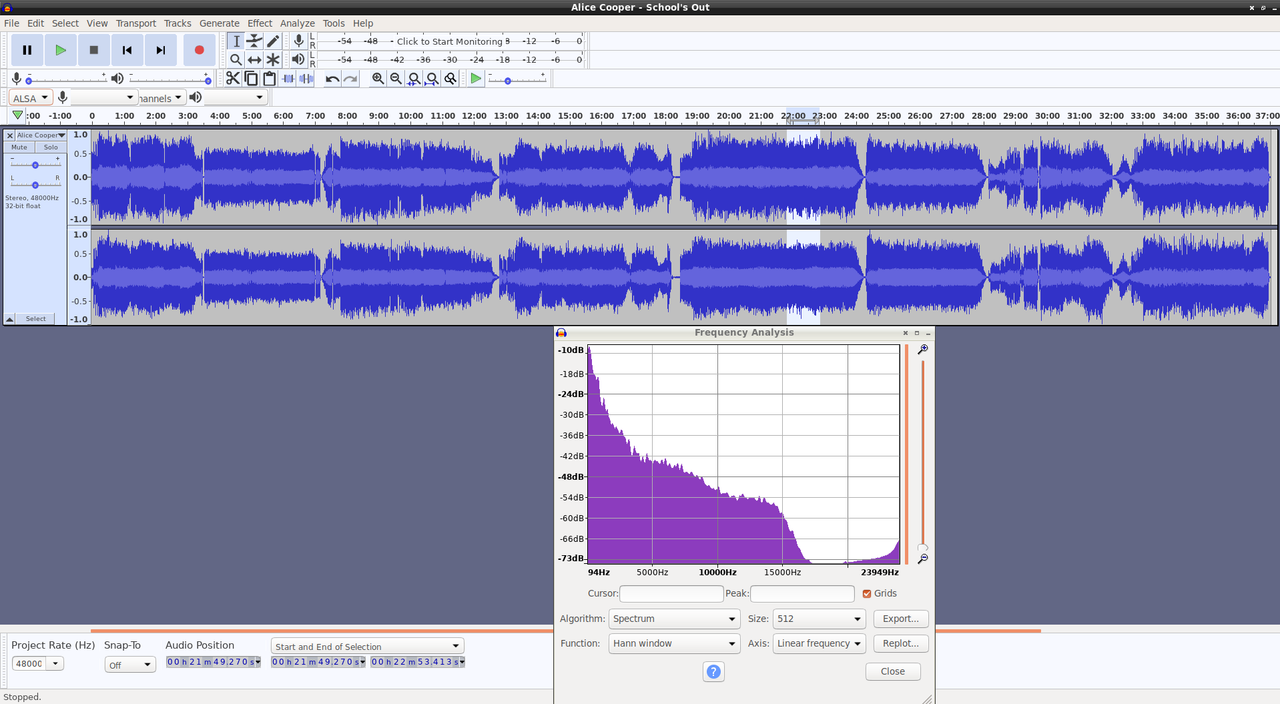Open the Generate menu
The image size is (1280, 704).
(x=219, y=23)
